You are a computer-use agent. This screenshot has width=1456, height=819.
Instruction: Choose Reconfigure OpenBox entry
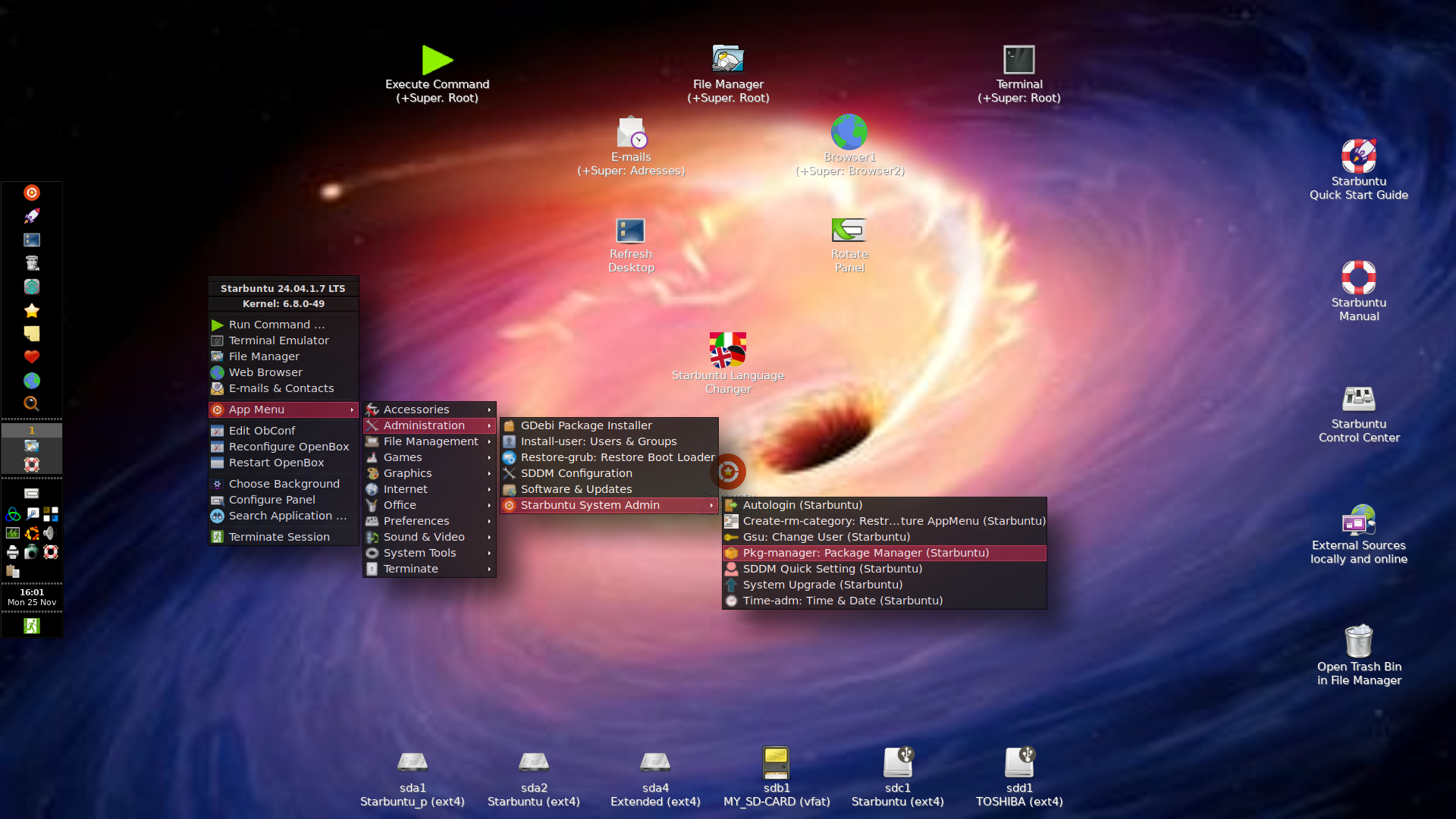(284, 447)
